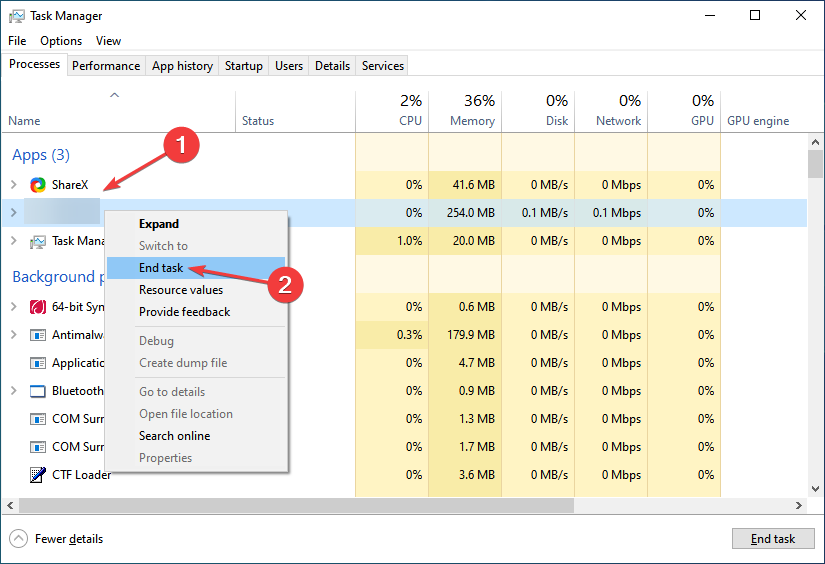Expand the 64-bit Synaptics process
Image resolution: width=825 pixels, height=564 pixels.
(x=14, y=307)
